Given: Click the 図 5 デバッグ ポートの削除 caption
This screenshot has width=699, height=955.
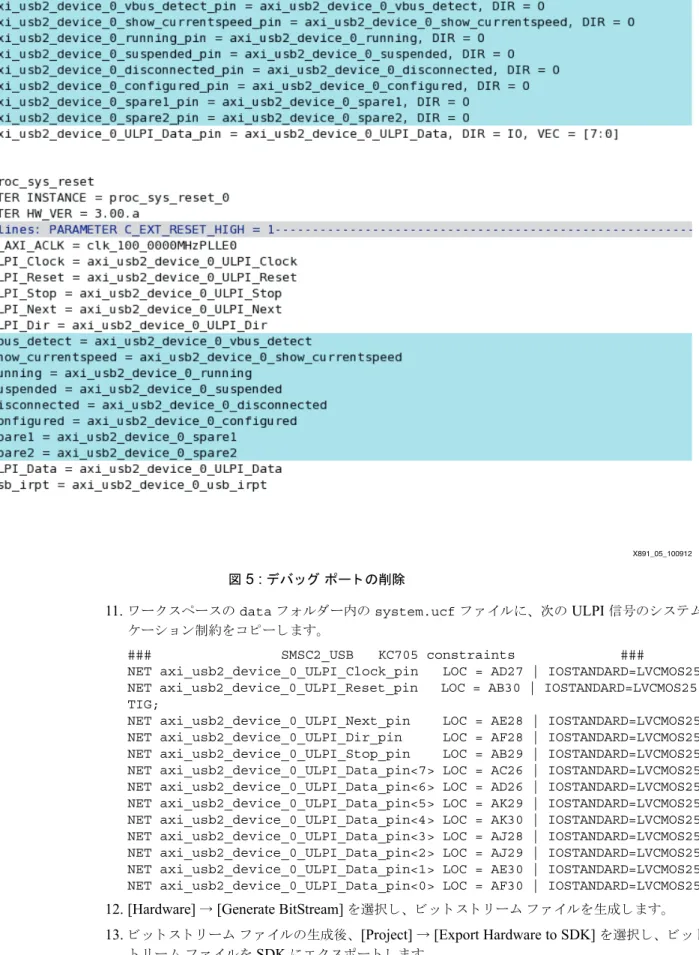Looking at the screenshot, I should 317,579.
